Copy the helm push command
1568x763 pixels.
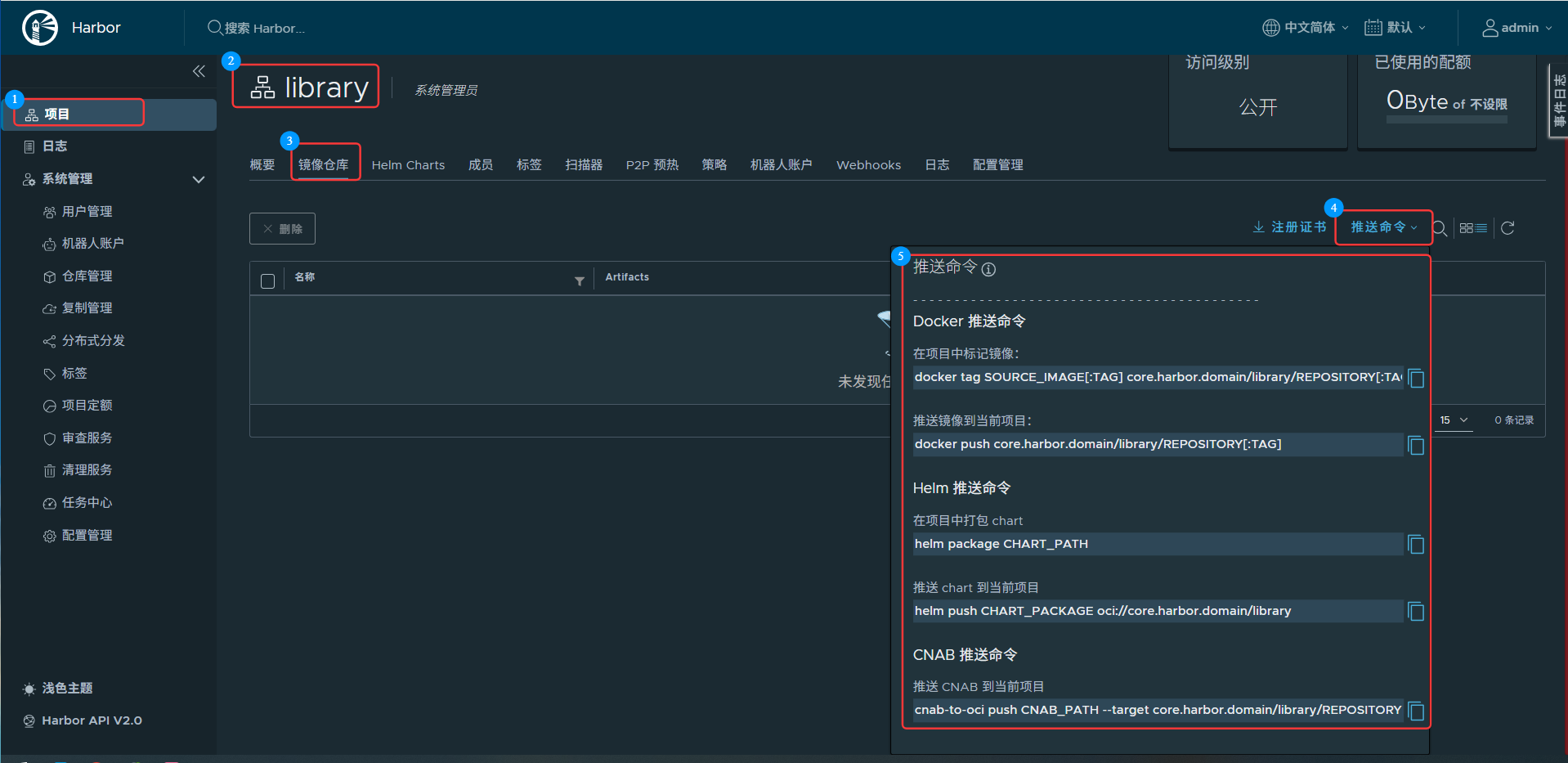pyautogui.click(x=1416, y=612)
